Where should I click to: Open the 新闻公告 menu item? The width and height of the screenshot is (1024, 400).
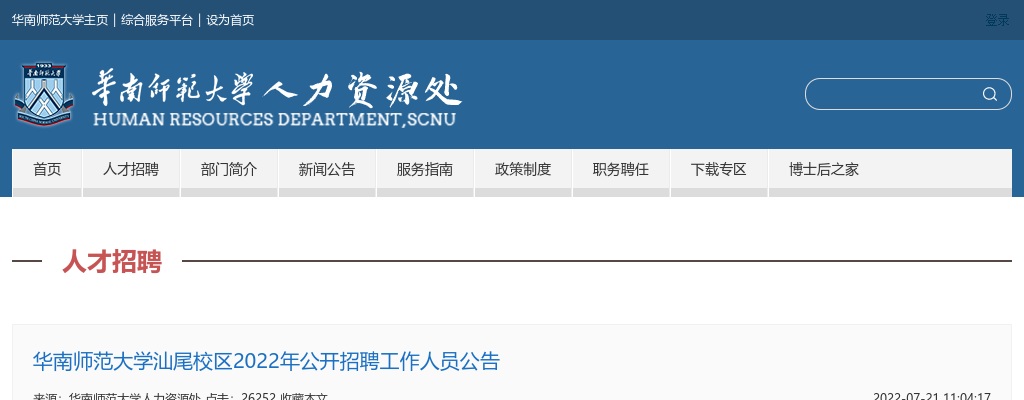327,170
